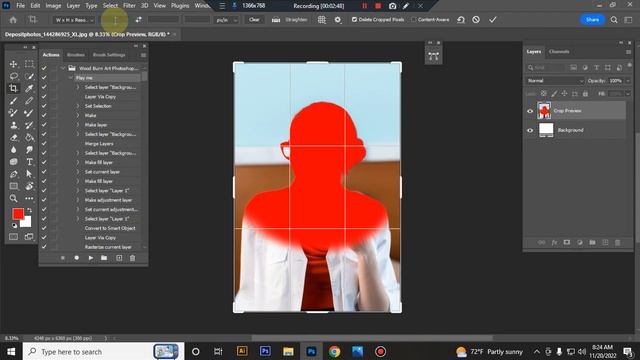Click the taskbar search box
This screenshot has height=360, width=640.
[x=104, y=351]
